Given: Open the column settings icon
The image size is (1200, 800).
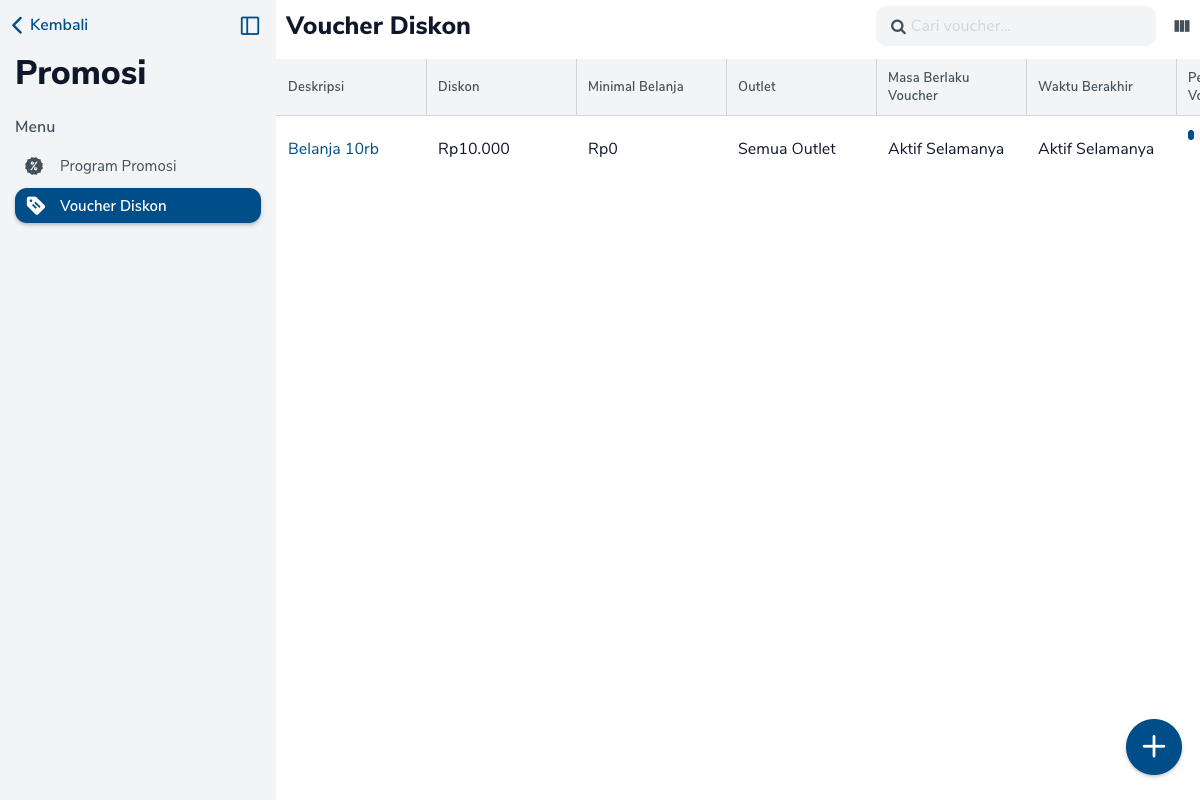Looking at the screenshot, I should pyautogui.click(x=1182, y=26).
